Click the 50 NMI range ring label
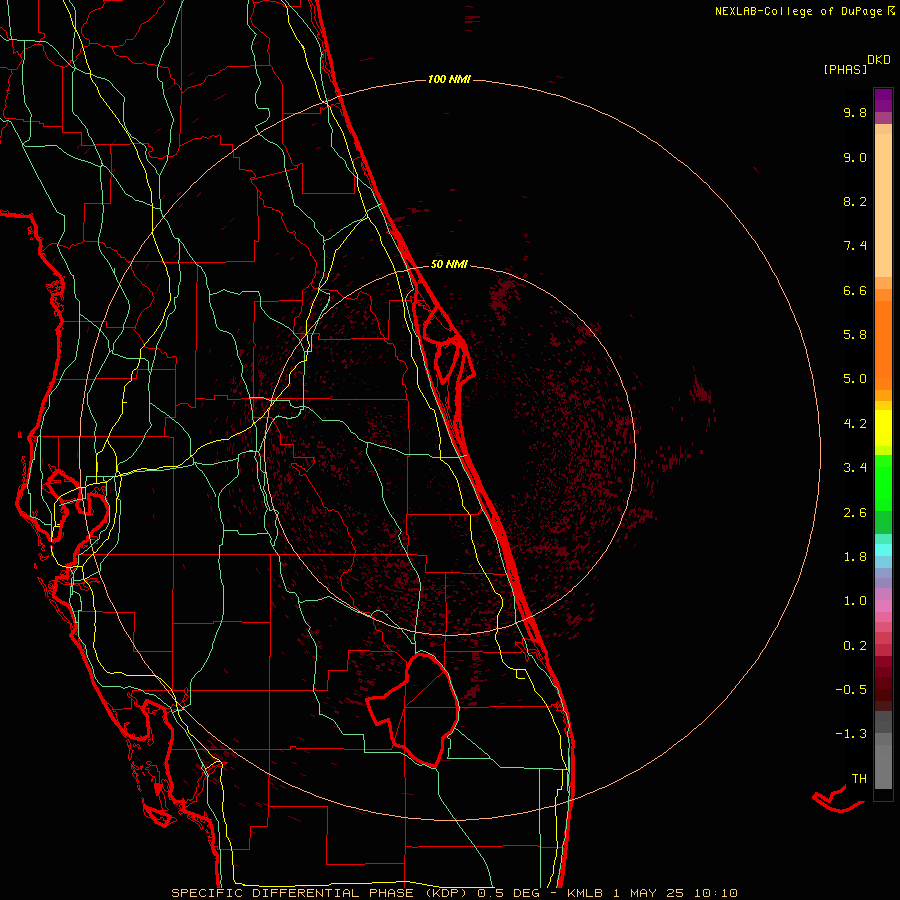The width and height of the screenshot is (900, 900). (x=449, y=264)
